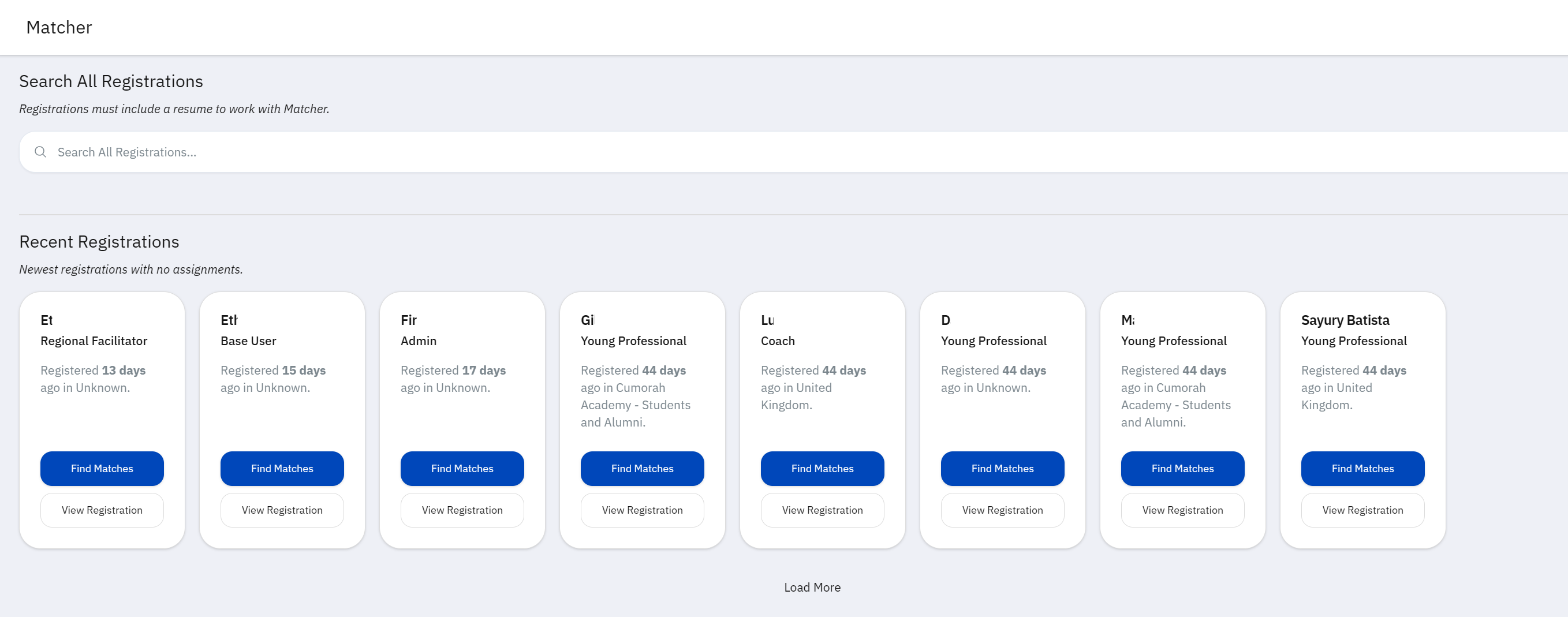The image size is (1568, 617).
Task: View registration of the Admin user
Action: [462, 510]
